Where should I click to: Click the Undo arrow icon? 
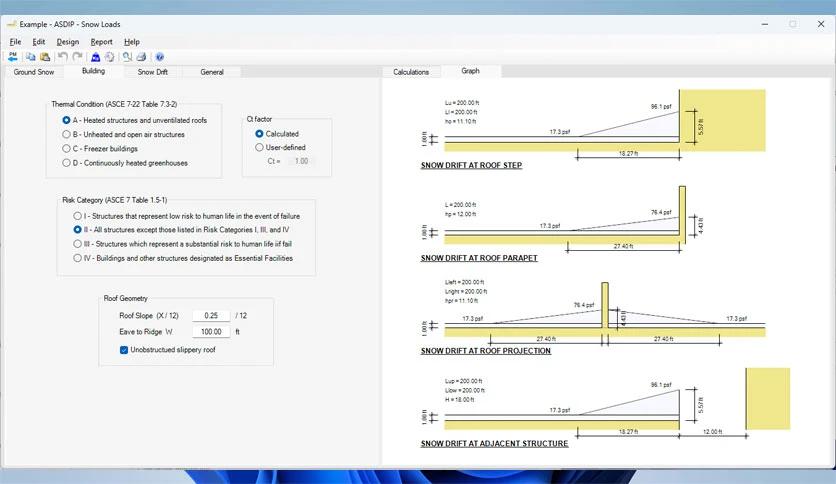62,57
